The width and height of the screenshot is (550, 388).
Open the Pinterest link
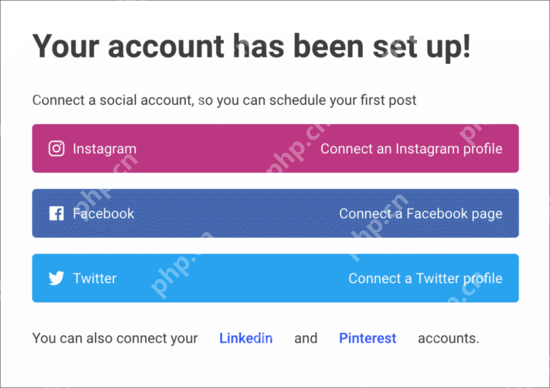point(368,338)
